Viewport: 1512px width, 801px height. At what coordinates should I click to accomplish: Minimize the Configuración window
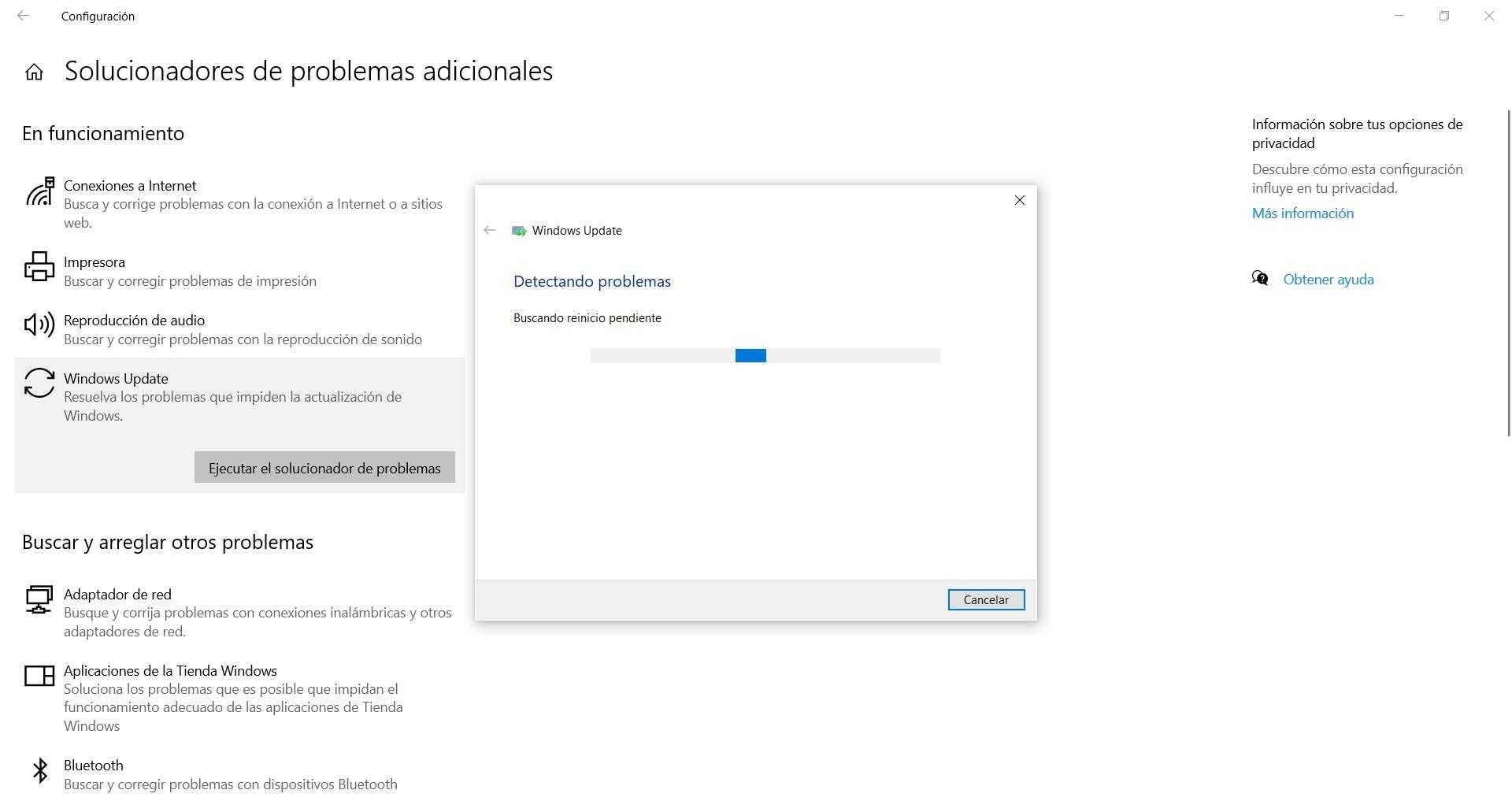[x=1399, y=16]
